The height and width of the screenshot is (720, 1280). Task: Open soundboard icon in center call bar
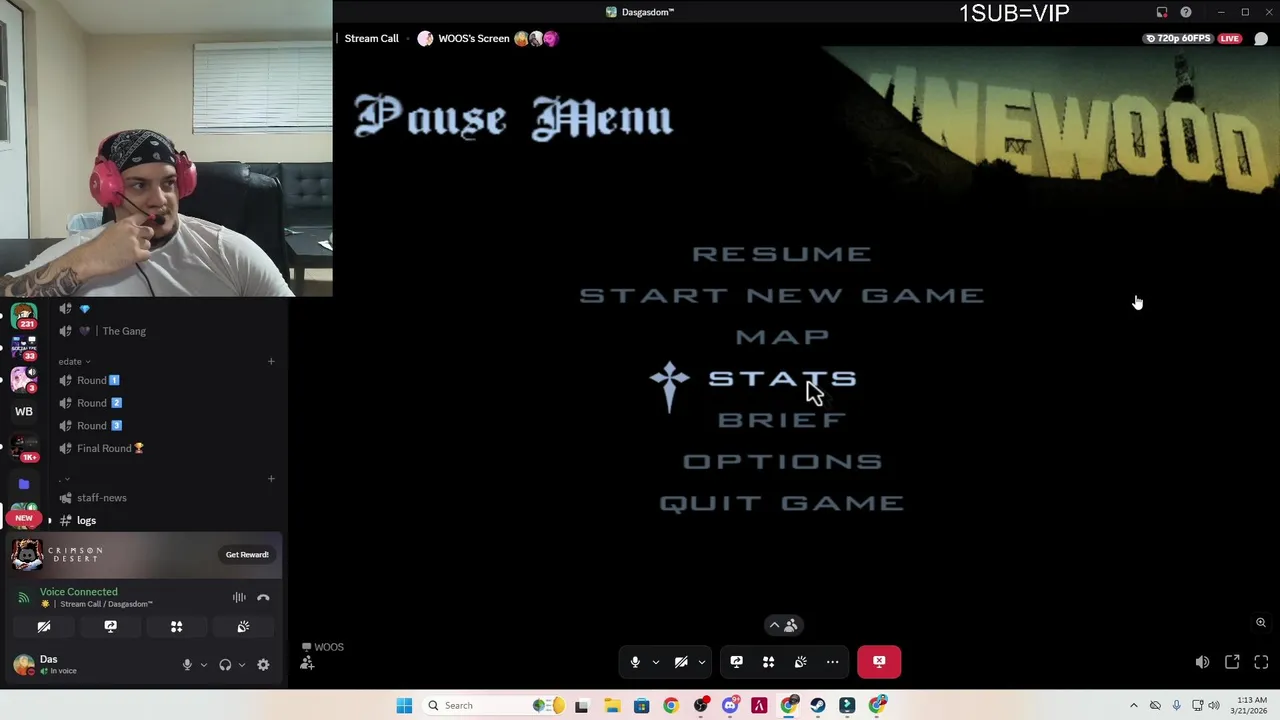click(x=800, y=662)
